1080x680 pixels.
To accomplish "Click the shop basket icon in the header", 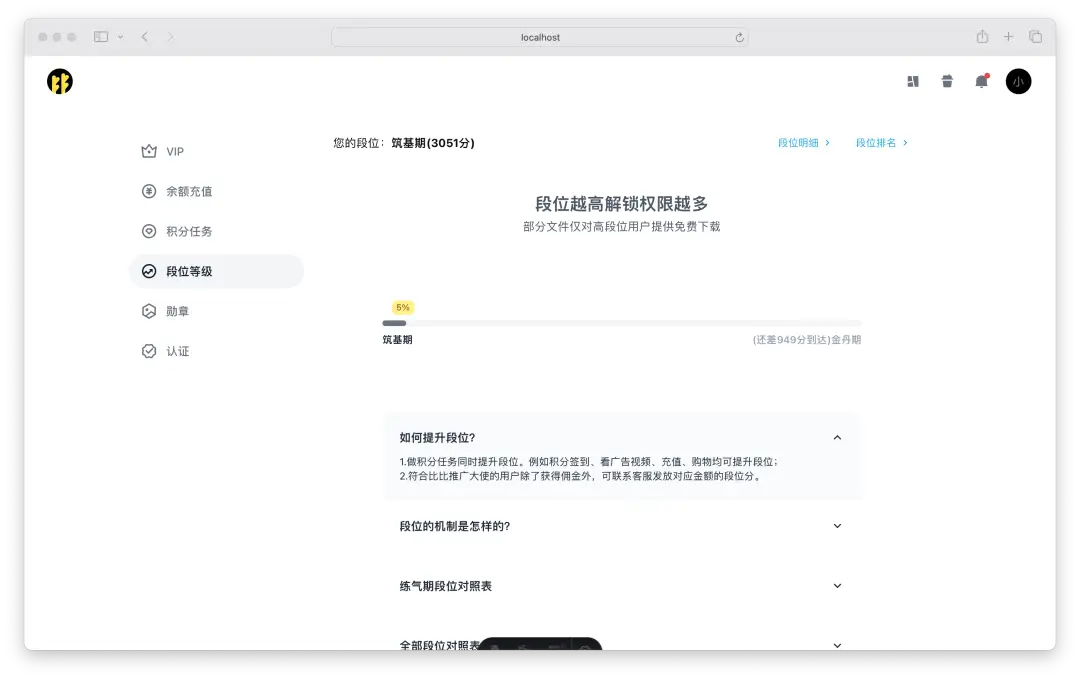I will [947, 81].
